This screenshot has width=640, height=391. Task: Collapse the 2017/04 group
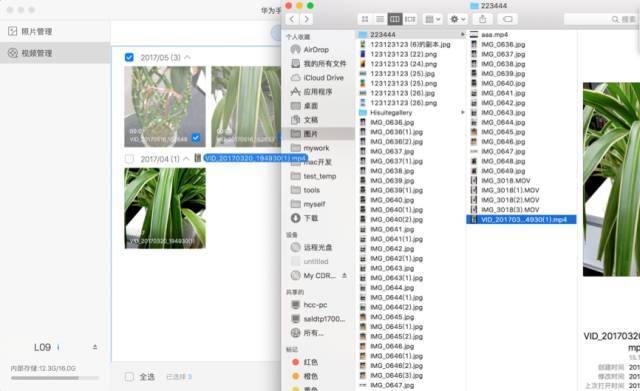click(x=186, y=158)
